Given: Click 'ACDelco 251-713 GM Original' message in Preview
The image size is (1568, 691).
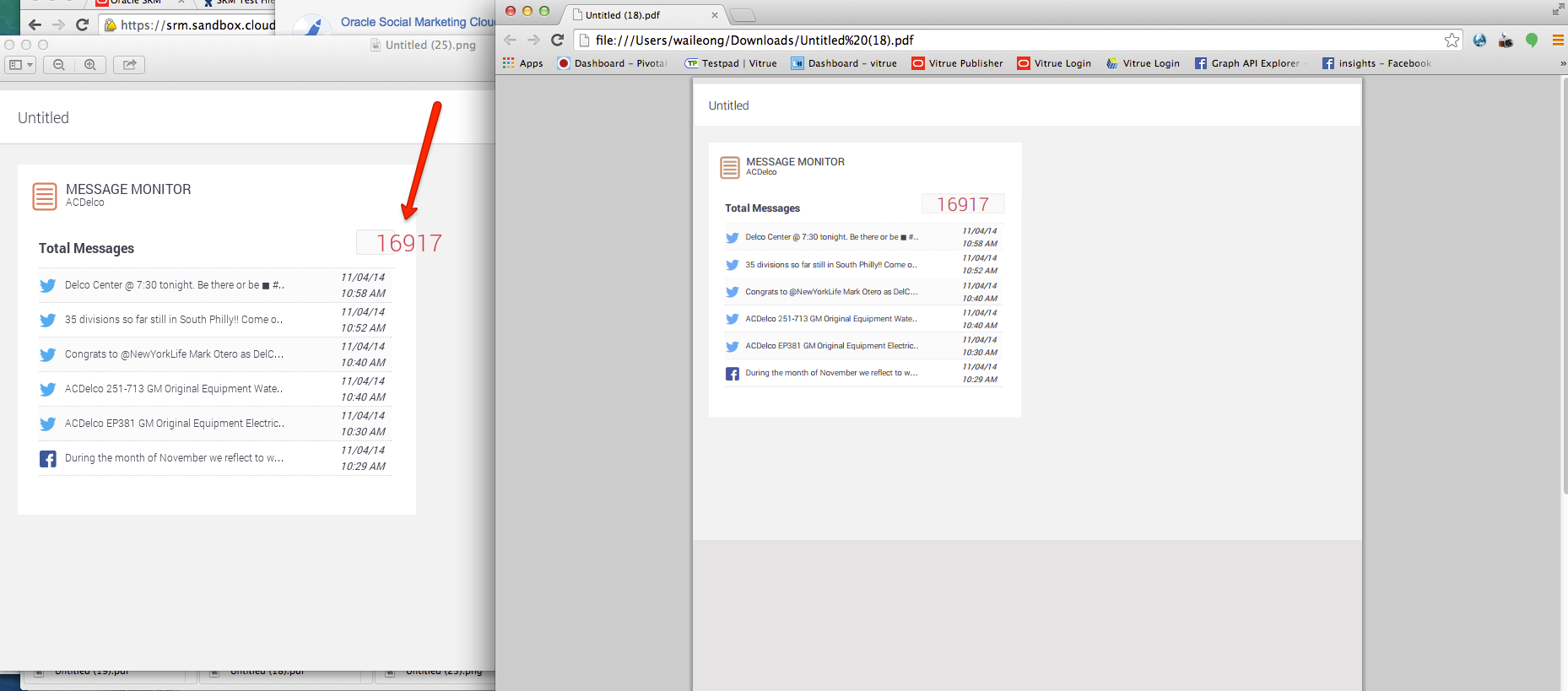Looking at the screenshot, I should [174, 389].
